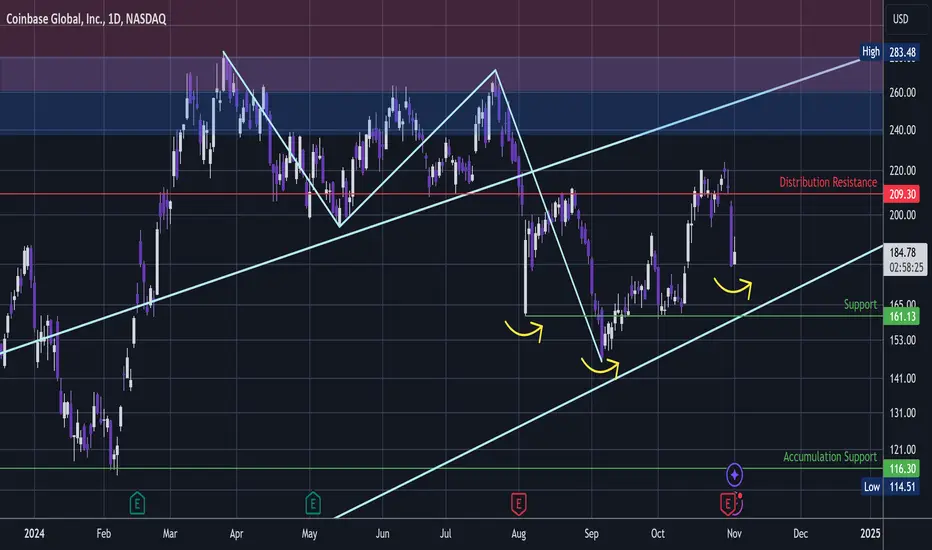Viewport: 932px width, 550px height.
Task: Click the Feb label on time axis
Action: [x=103, y=533]
